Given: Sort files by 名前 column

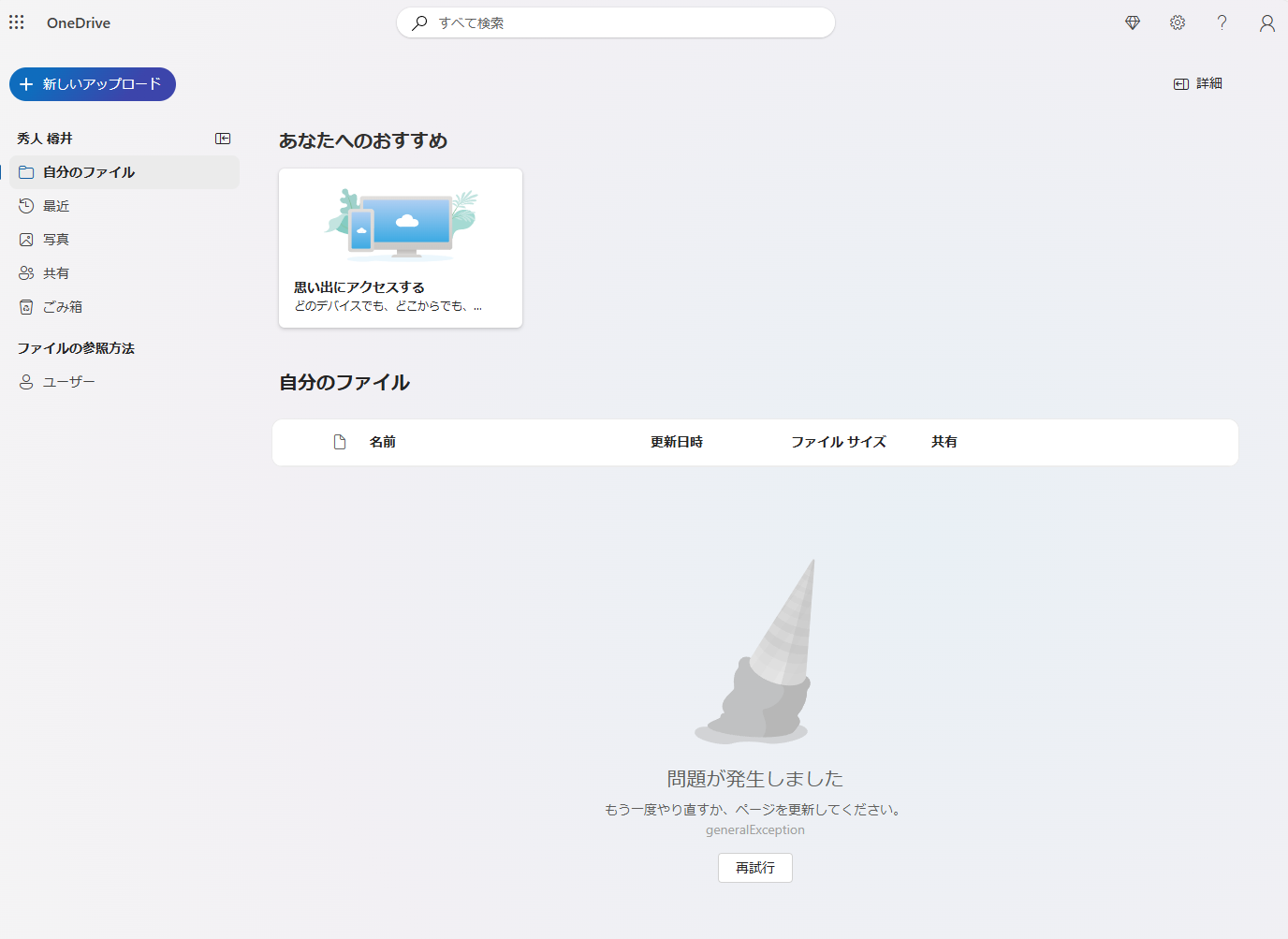Looking at the screenshot, I should point(382,442).
